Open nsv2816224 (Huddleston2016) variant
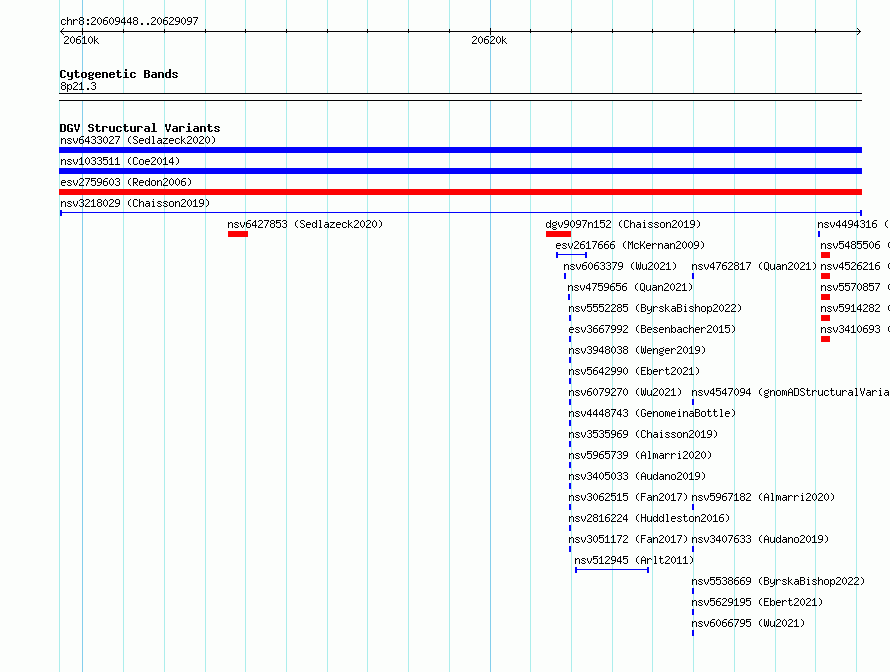The height and width of the screenshot is (672, 890). 649,518
